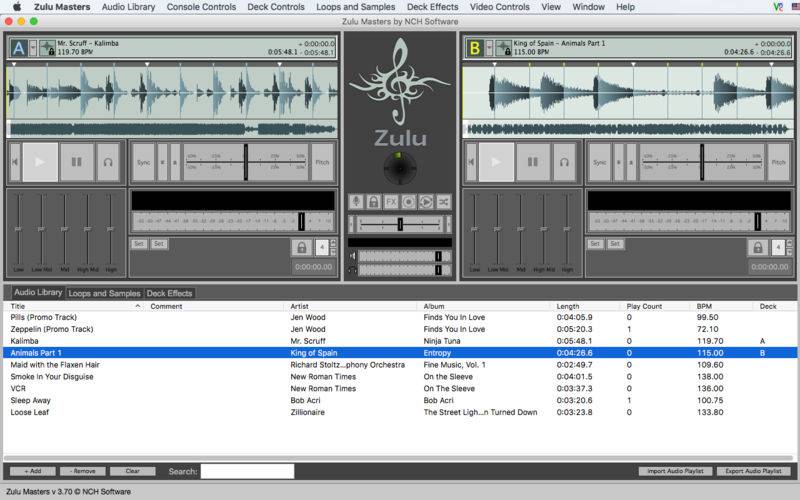Nudge crossfader right with arrow button

[x=448, y=223]
